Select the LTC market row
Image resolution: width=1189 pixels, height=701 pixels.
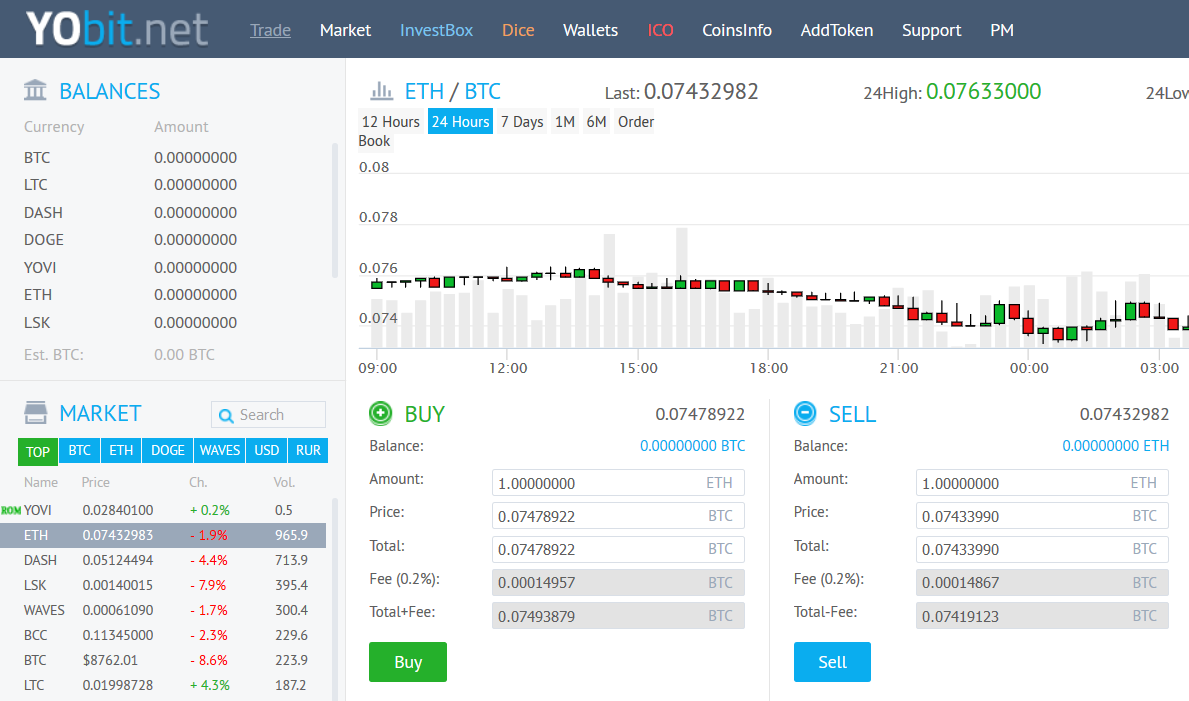coord(163,685)
